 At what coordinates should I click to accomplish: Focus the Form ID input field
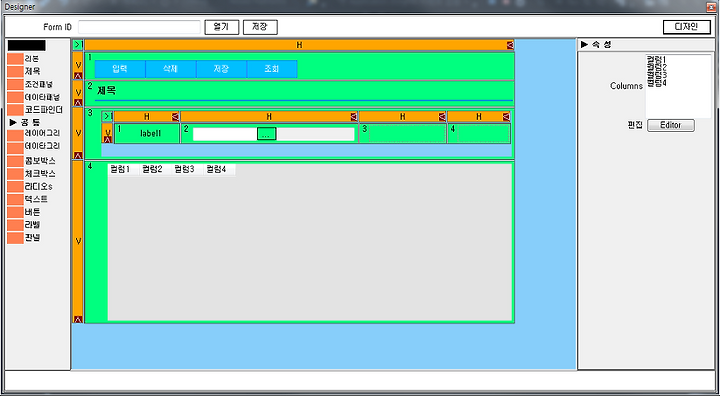140,27
